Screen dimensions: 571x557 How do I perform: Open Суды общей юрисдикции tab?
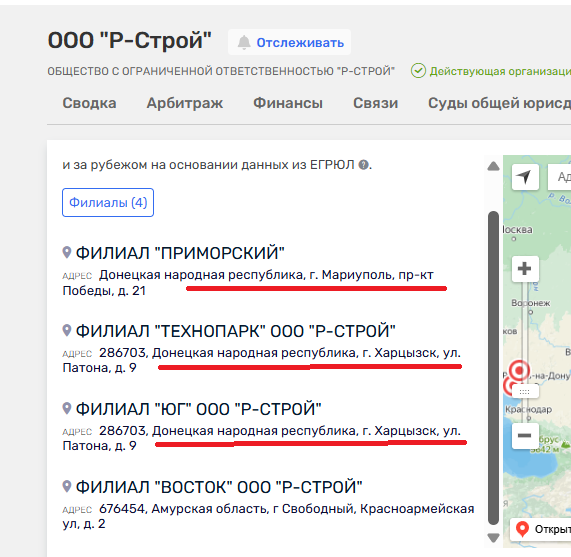[x=499, y=103]
